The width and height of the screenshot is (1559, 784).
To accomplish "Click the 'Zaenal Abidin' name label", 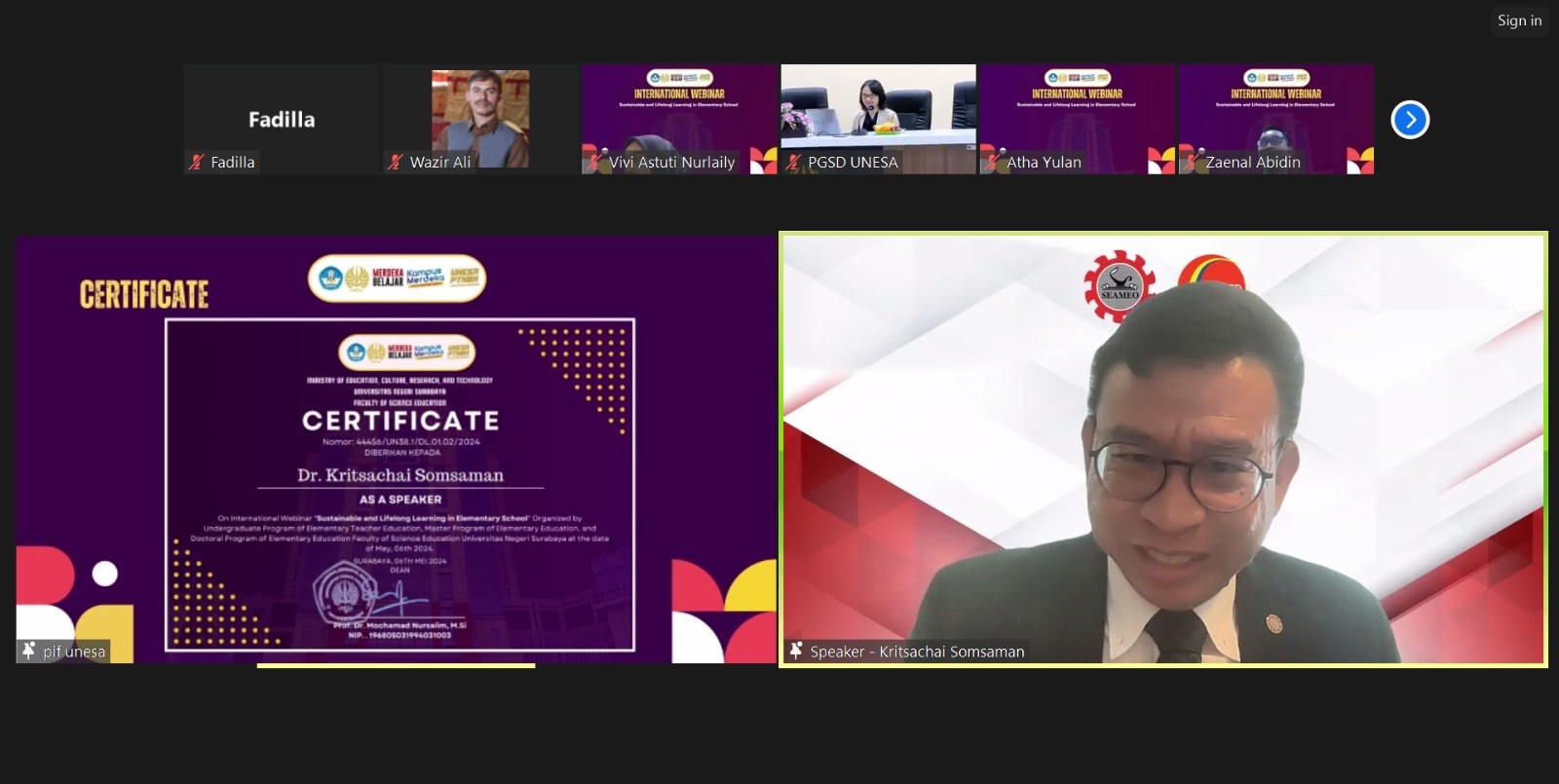I will (x=1253, y=163).
